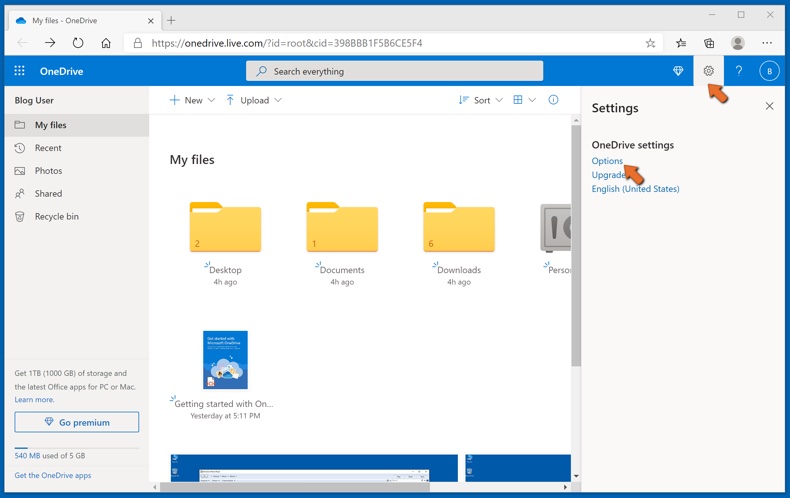
Task: Click the premium diamond icon in header
Action: pyautogui.click(x=678, y=71)
